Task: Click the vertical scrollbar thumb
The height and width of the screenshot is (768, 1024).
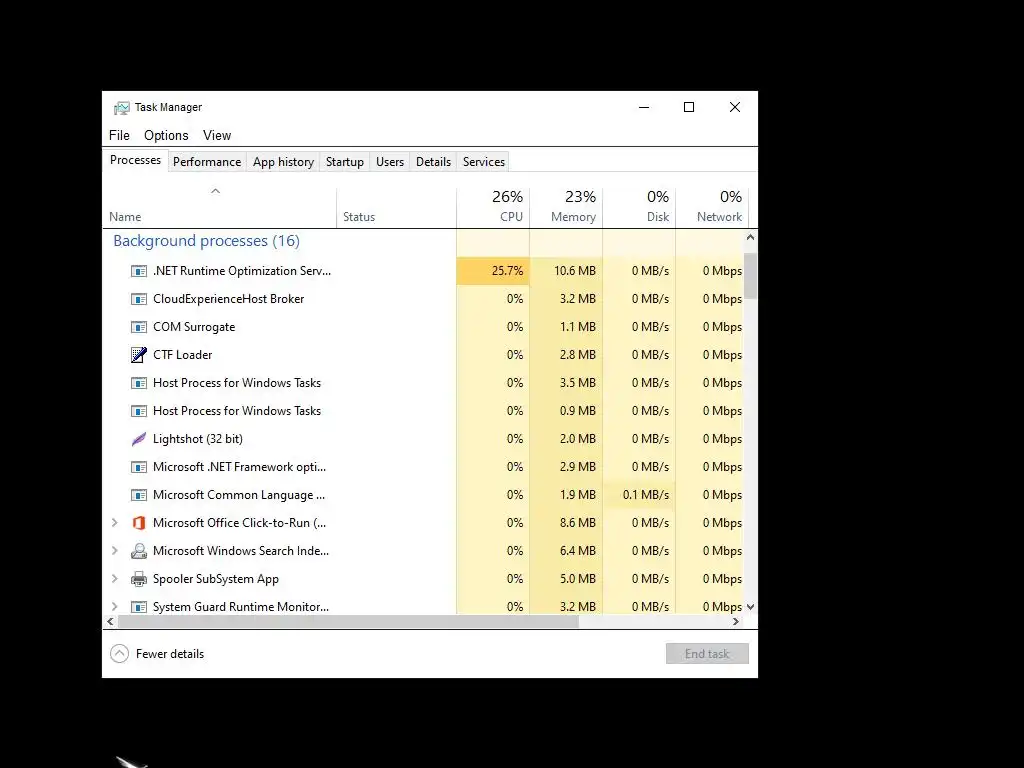Action: click(x=750, y=276)
